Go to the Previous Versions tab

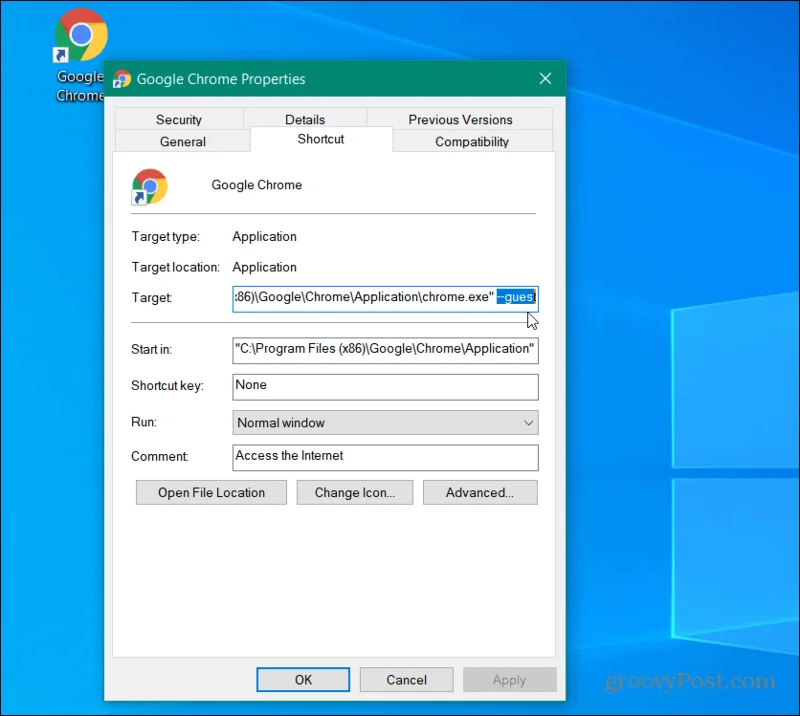click(460, 119)
